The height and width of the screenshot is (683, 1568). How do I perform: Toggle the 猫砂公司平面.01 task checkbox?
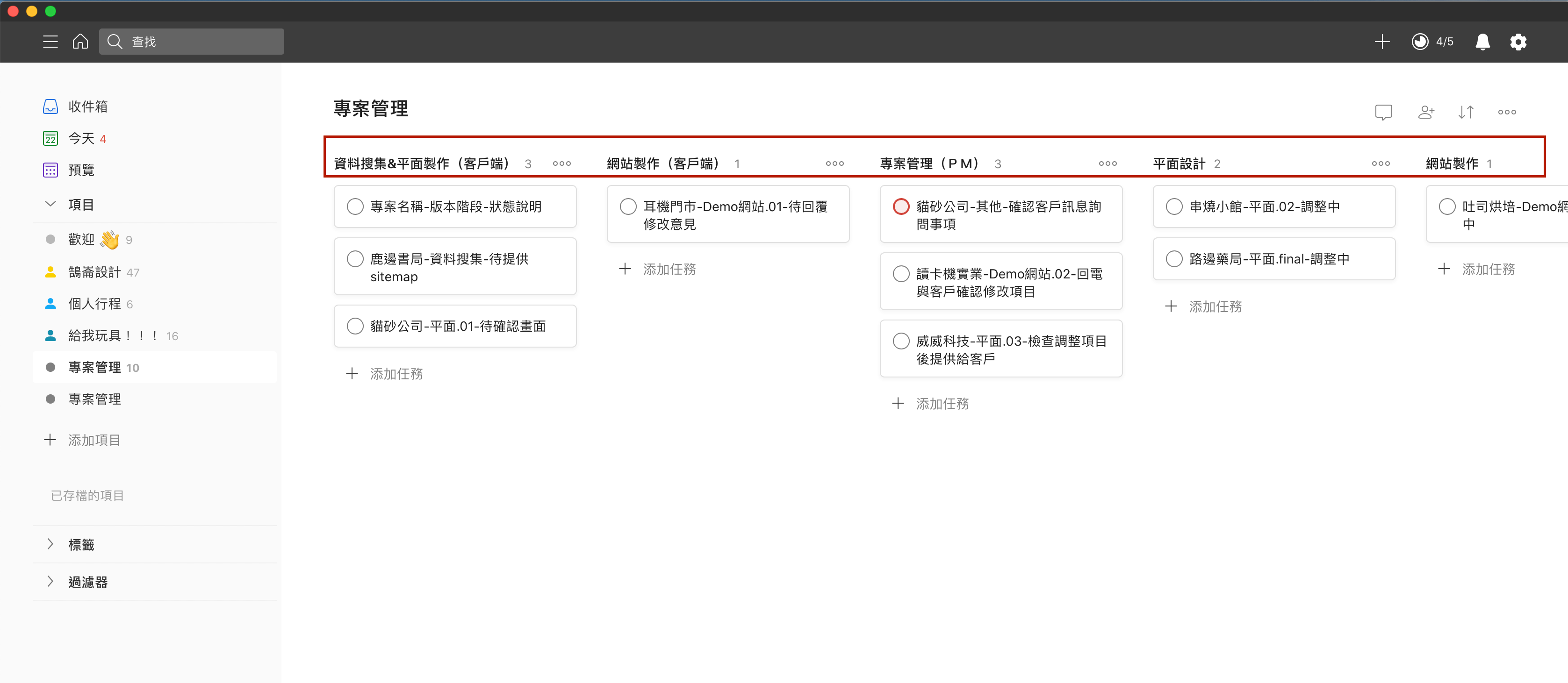point(356,326)
